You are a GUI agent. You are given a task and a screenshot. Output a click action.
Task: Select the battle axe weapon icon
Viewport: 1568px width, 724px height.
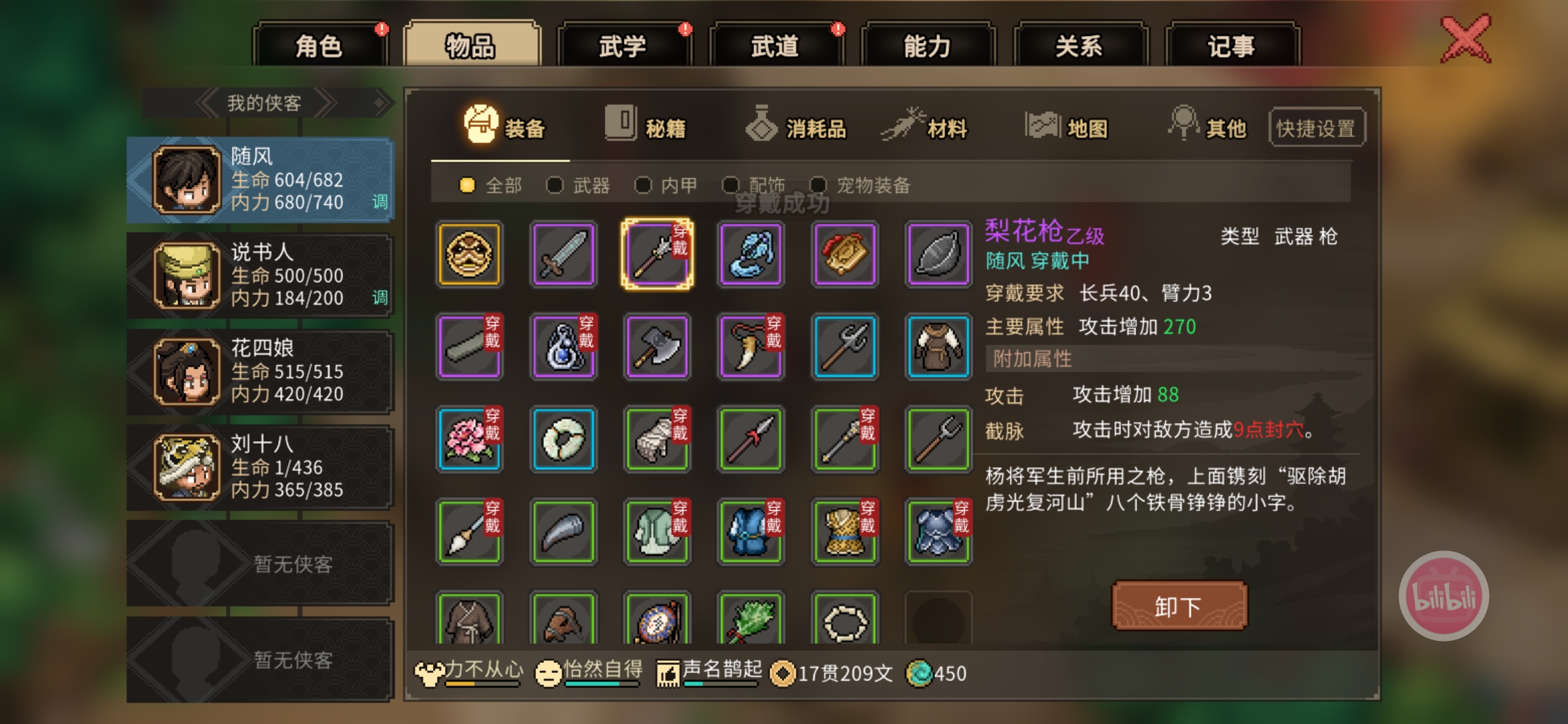coord(657,347)
